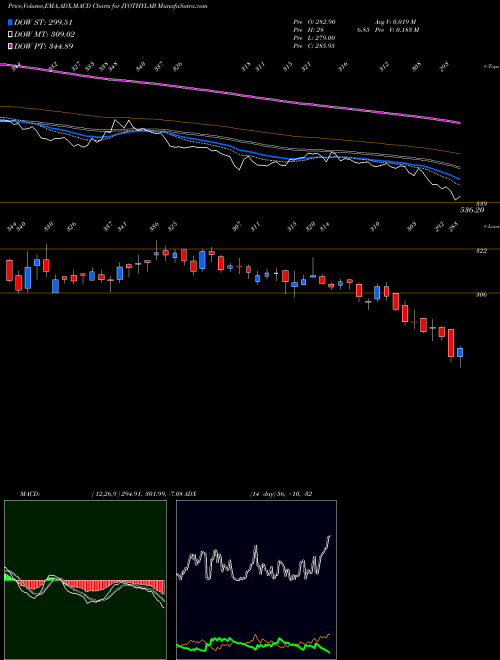The image size is (500, 660).
Task: Click the 306 support level label
Action: tap(481, 295)
